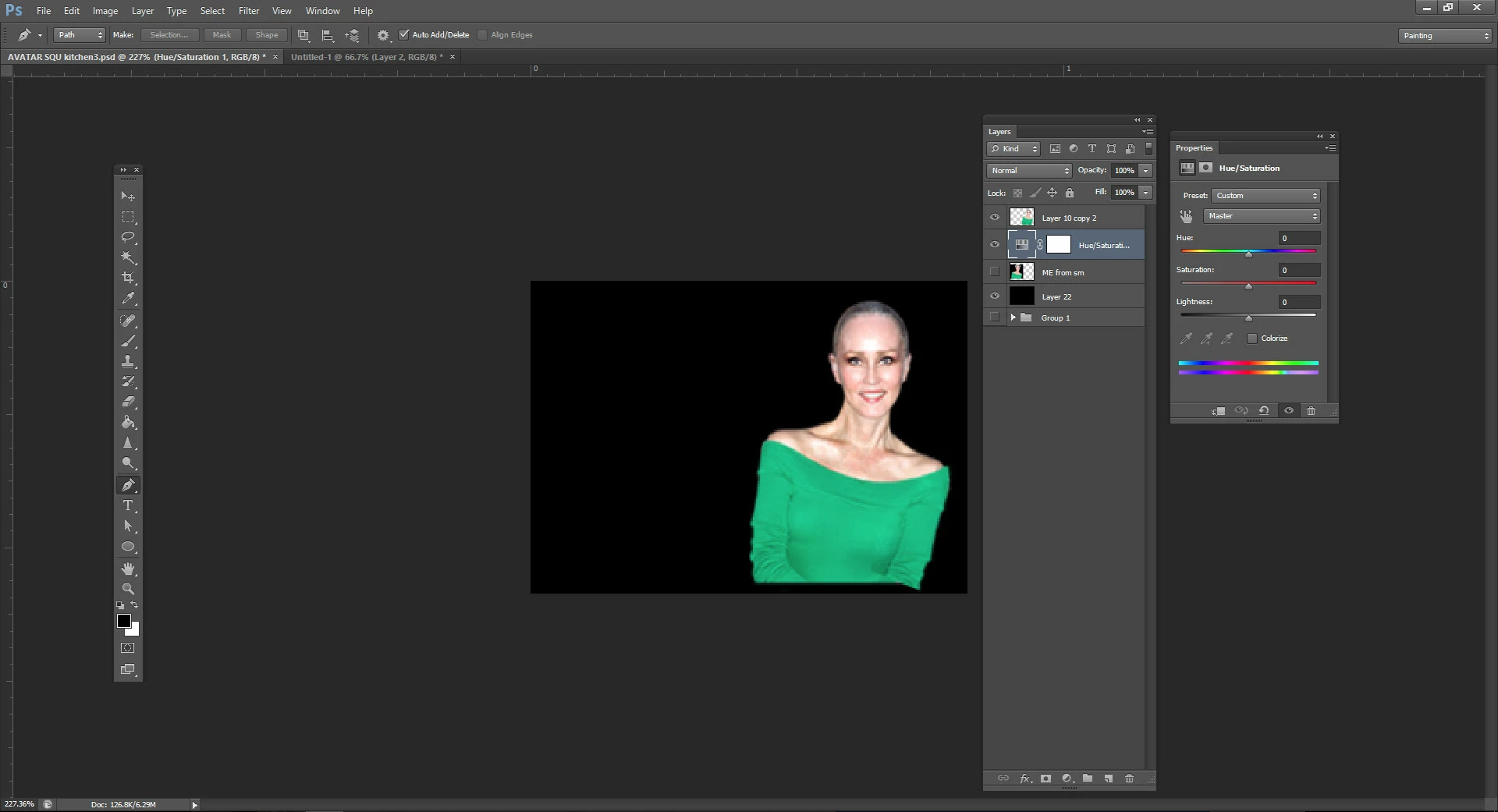Viewport: 1498px width, 812px height.
Task: Select the Horizontal Type tool
Action: tap(128, 505)
